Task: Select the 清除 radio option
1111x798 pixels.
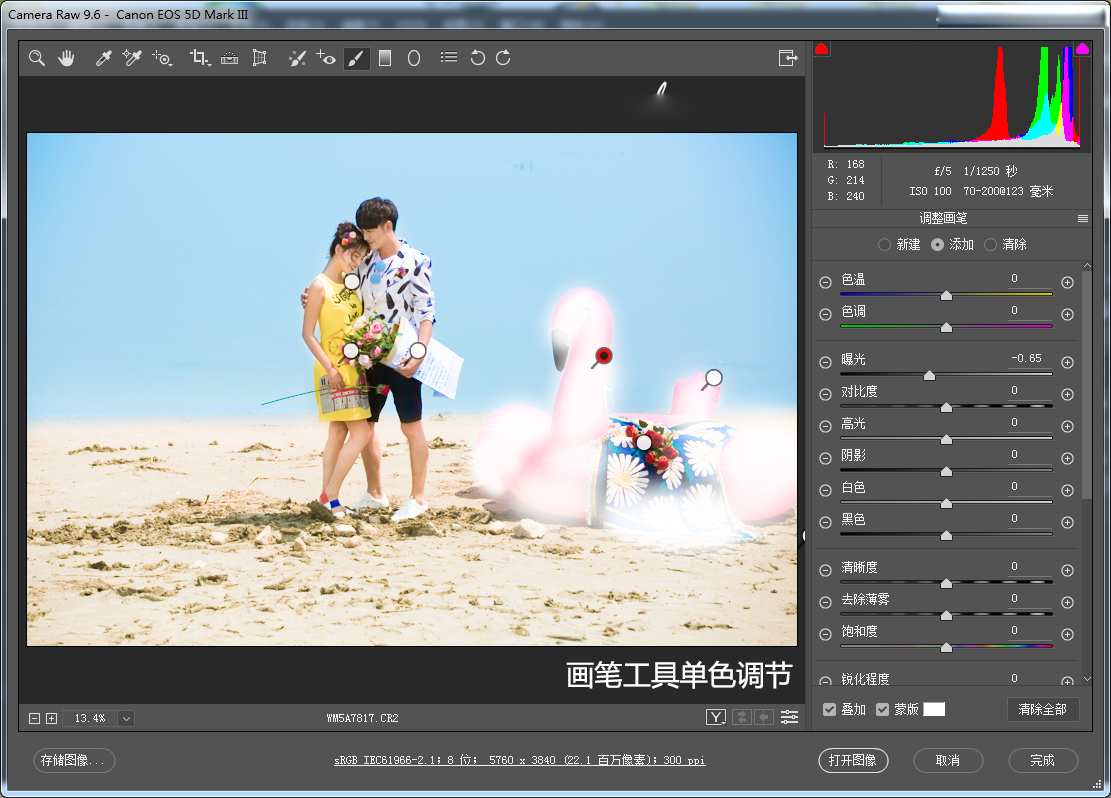Action: [x=991, y=245]
